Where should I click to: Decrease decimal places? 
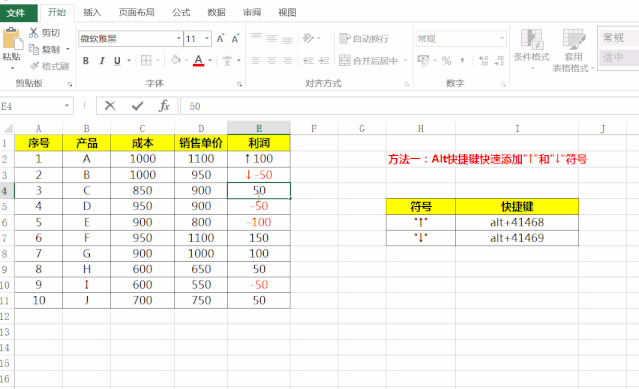499,61
